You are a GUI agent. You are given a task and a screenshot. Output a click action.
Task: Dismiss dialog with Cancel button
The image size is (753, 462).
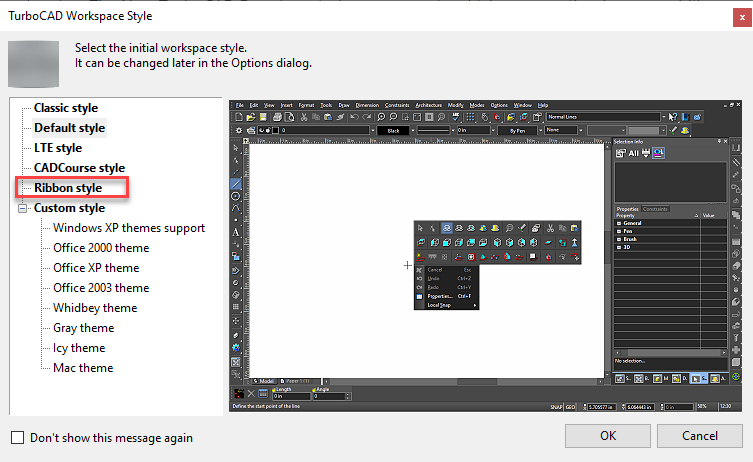pos(700,436)
